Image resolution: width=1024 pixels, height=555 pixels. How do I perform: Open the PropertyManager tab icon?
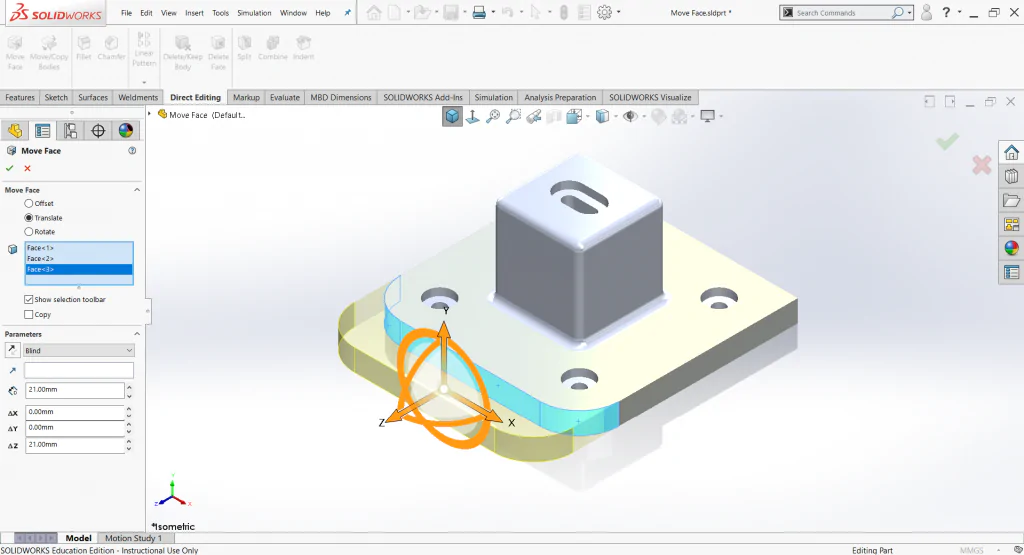(x=42, y=131)
